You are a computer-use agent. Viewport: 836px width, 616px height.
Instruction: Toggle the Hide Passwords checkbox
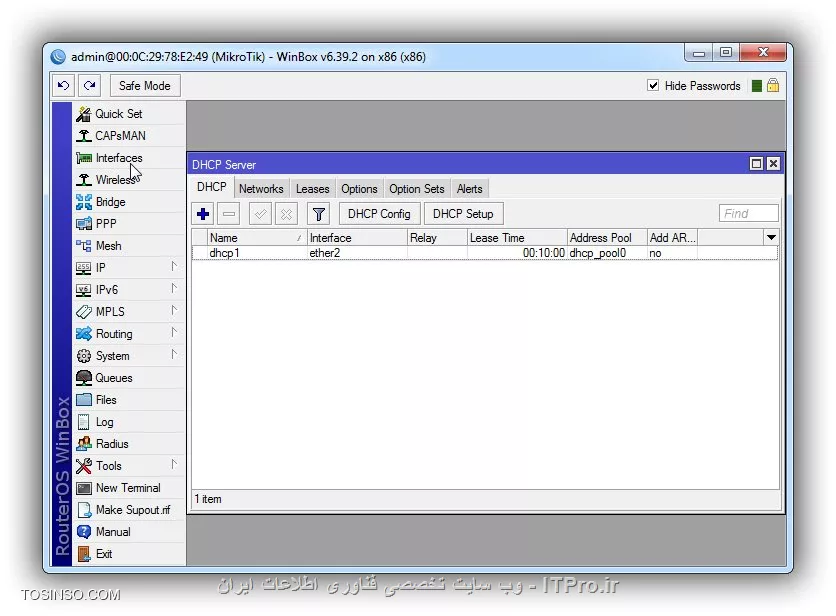tap(654, 86)
